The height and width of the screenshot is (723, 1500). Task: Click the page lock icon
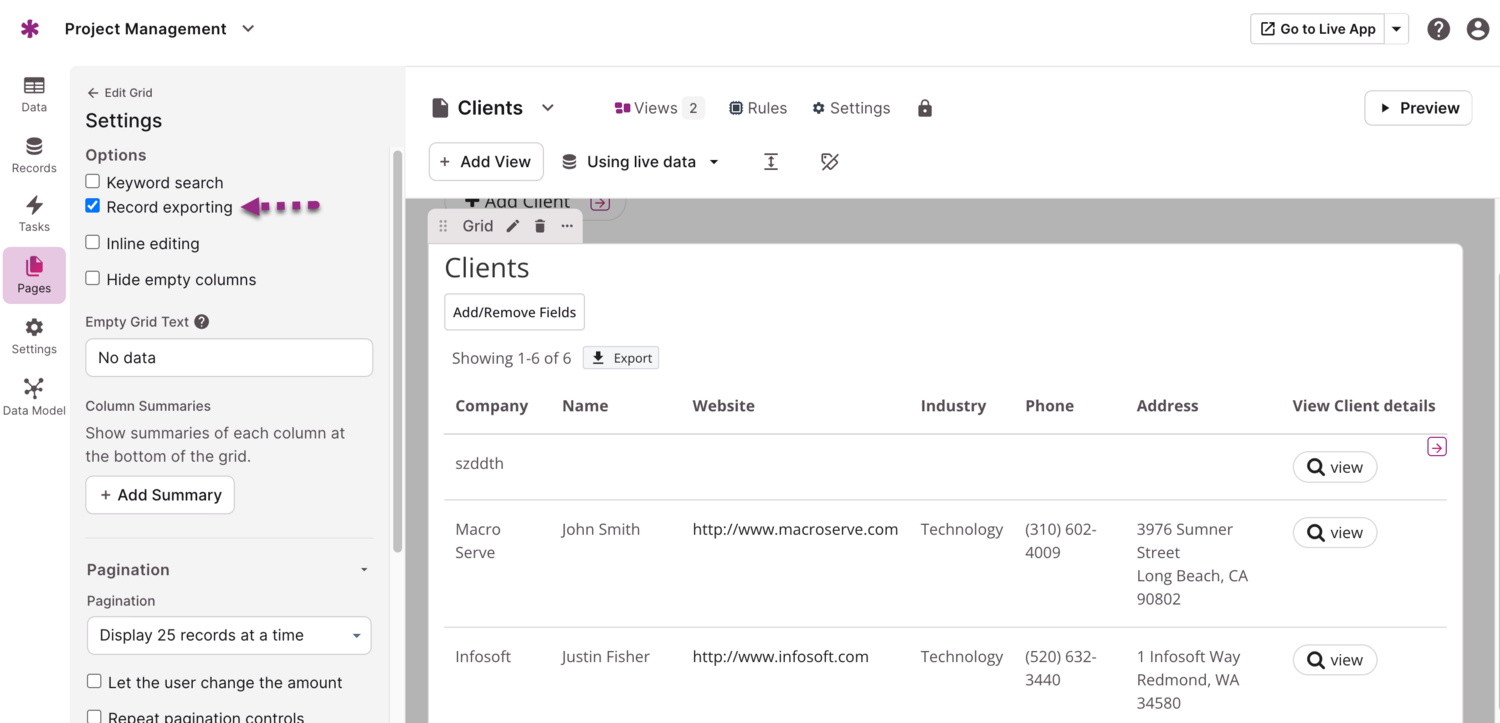click(x=925, y=108)
